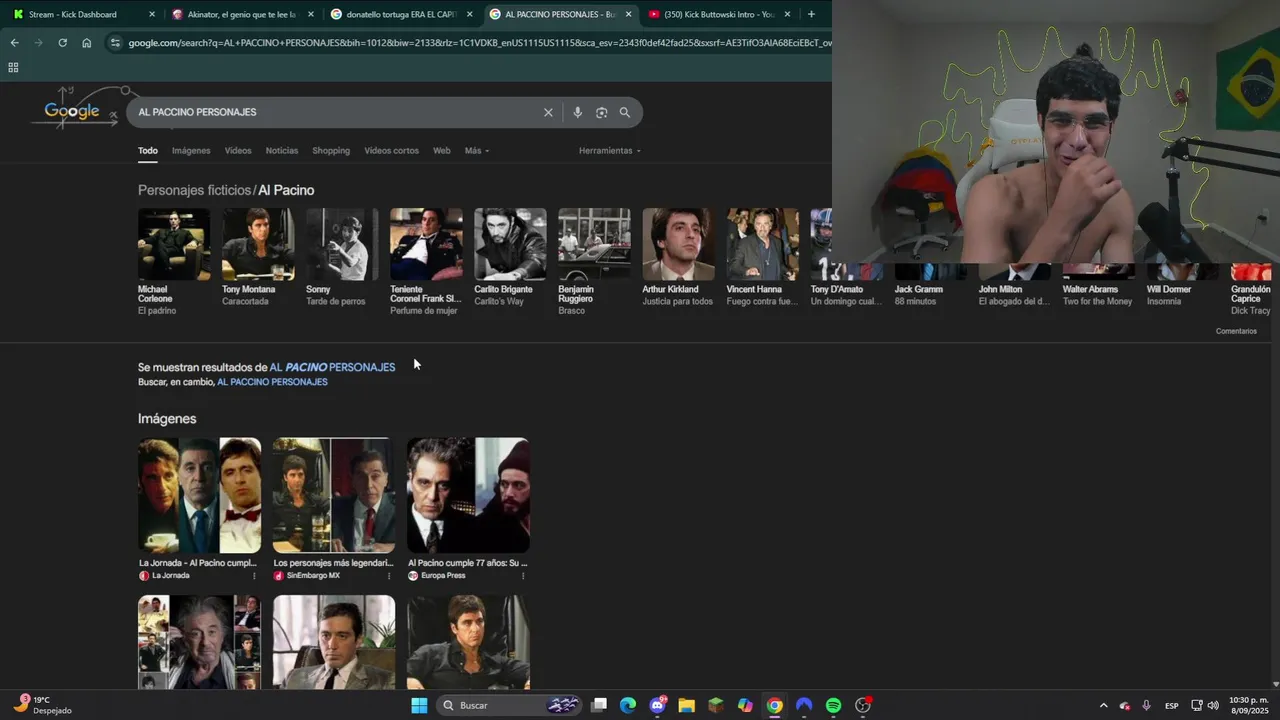1280x720 pixels.
Task: Search instead for AL PACCINO PERSONAJES
Action: pos(272,382)
